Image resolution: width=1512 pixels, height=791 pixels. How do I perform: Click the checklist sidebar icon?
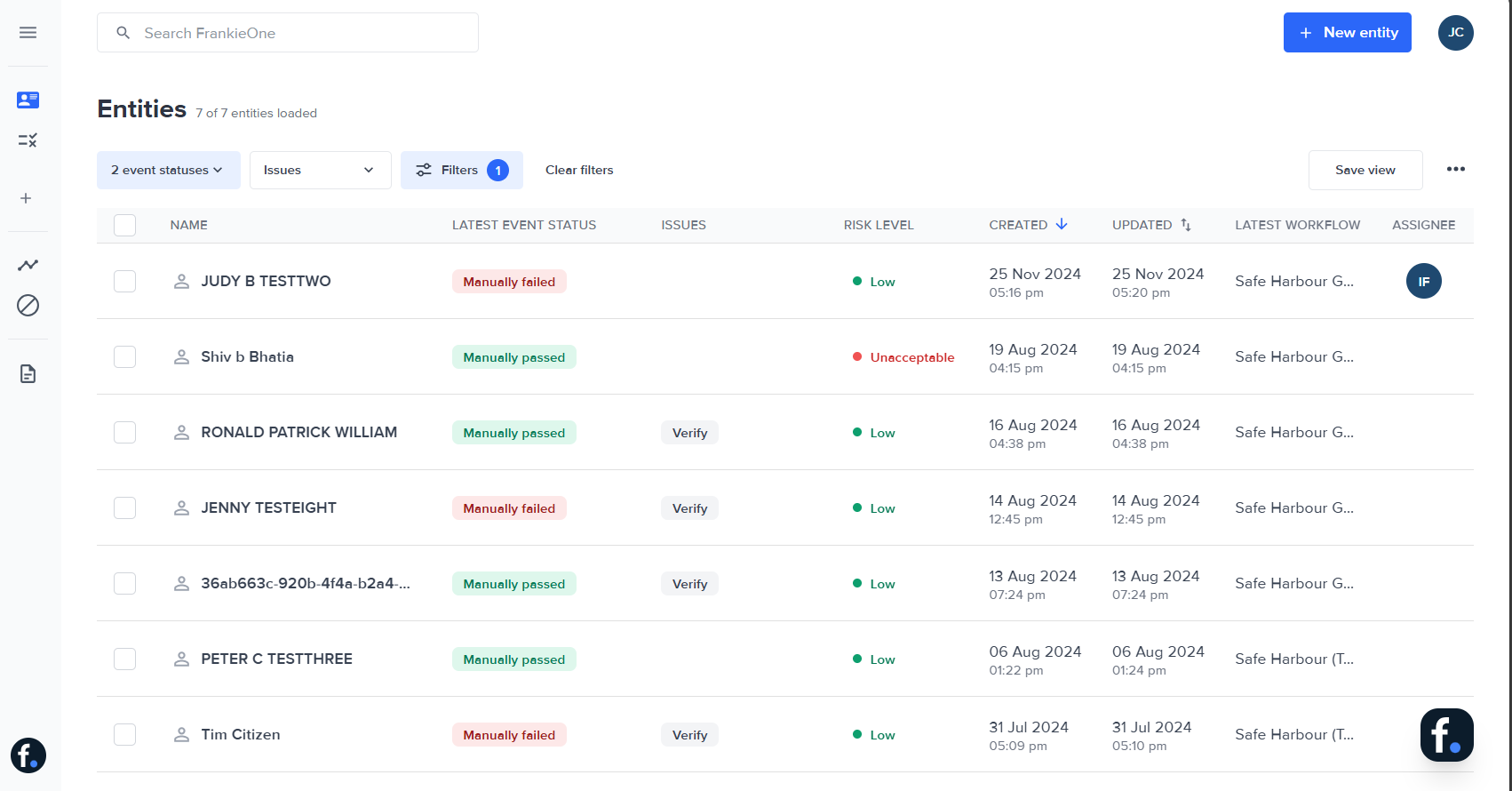28,140
